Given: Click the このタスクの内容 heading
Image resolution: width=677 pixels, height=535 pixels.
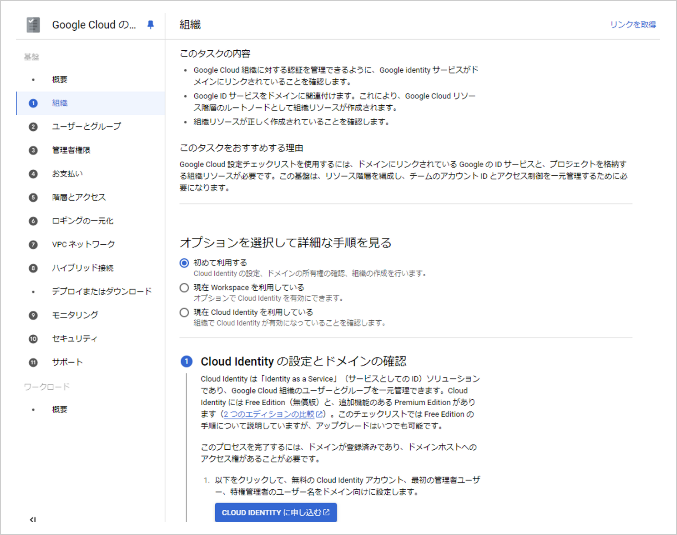Looking at the screenshot, I should click(x=215, y=54).
